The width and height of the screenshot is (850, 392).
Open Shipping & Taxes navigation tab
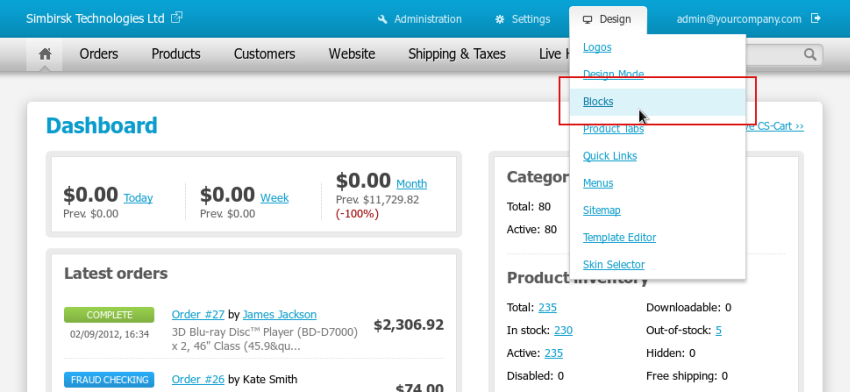pyautogui.click(x=457, y=54)
